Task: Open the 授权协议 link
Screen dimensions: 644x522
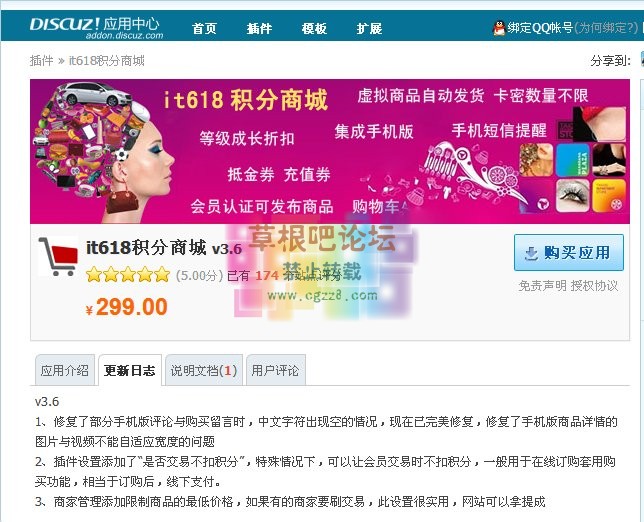Action: [x=594, y=286]
